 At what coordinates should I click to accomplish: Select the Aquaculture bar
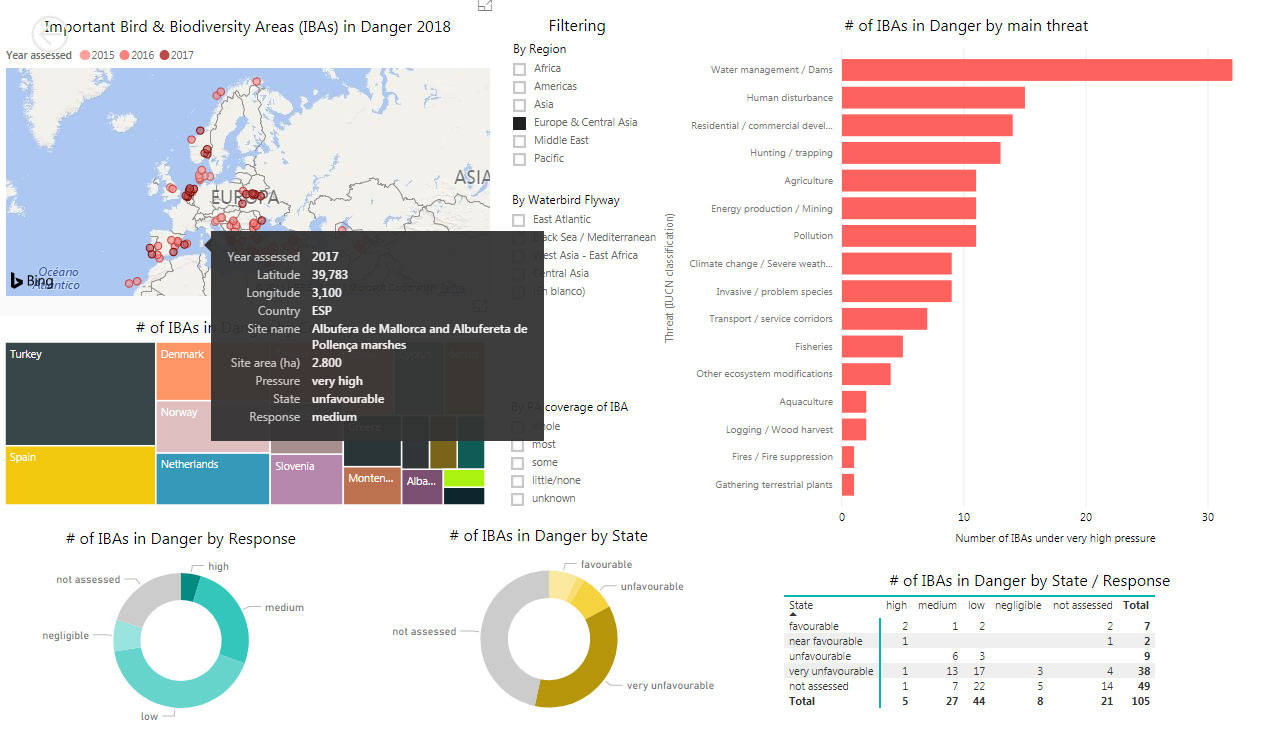click(x=854, y=402)
